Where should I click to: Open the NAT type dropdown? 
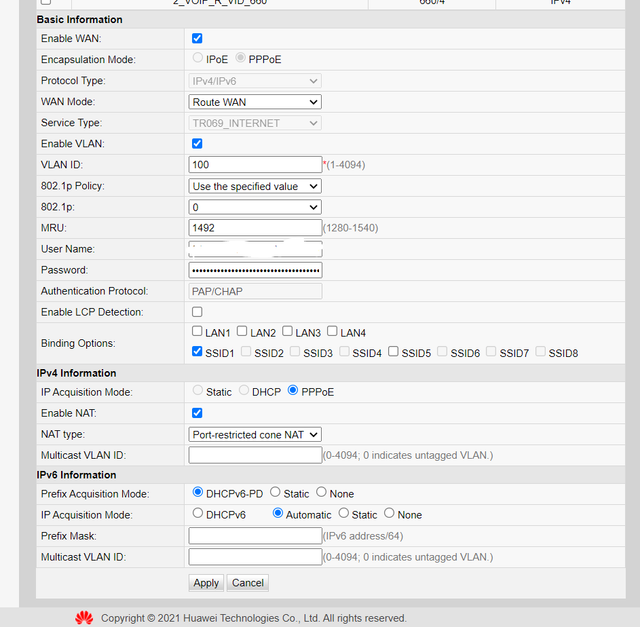coord(255,434)
